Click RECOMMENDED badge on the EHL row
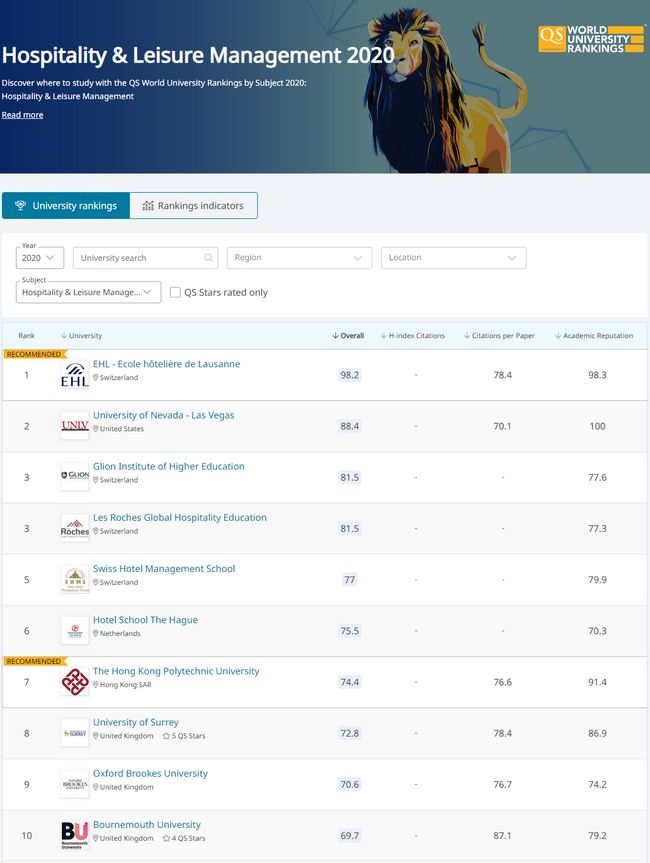The height and width of the screenshot is (863, 650). (x=35, y=354)
